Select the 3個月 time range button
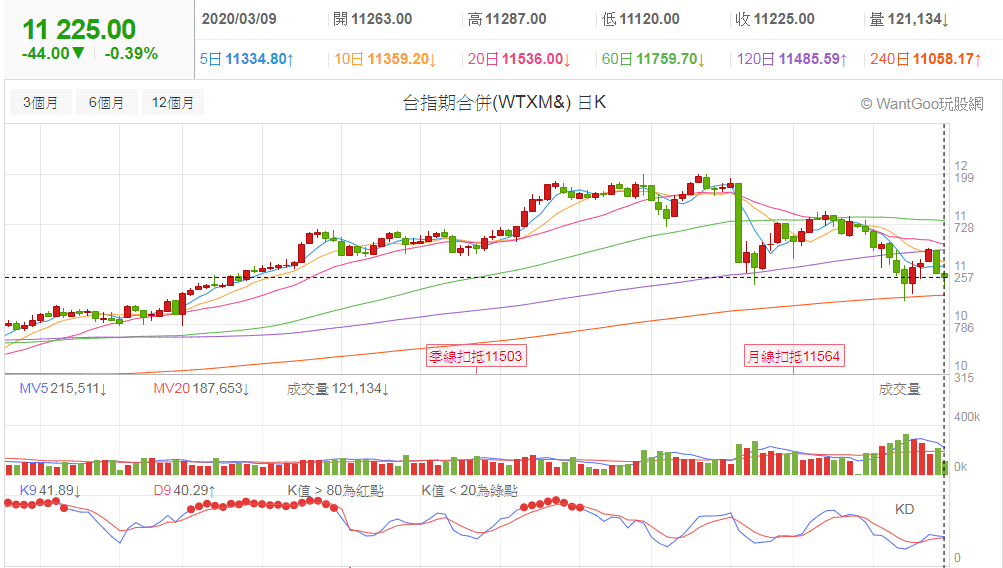 tap(41, 102)
